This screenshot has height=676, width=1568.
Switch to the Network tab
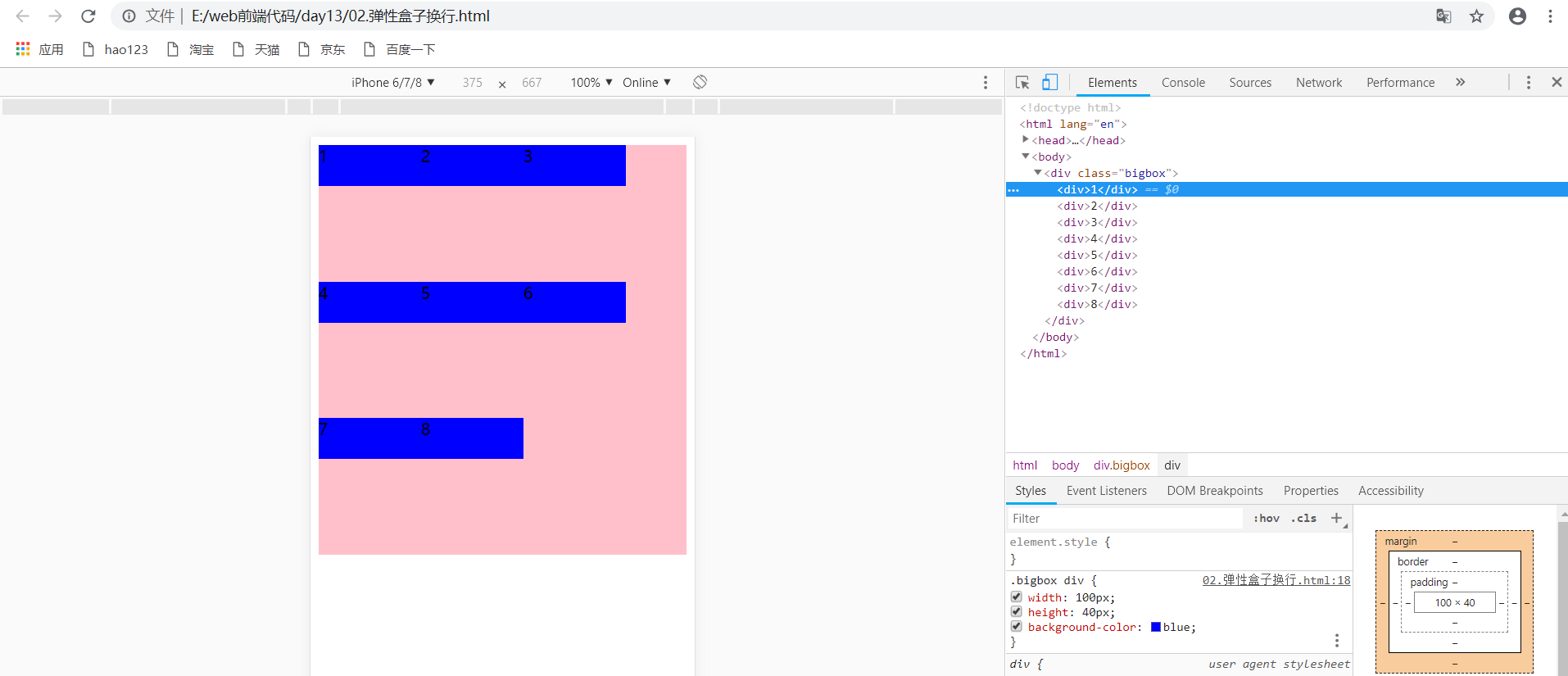tap(1319, 83)
